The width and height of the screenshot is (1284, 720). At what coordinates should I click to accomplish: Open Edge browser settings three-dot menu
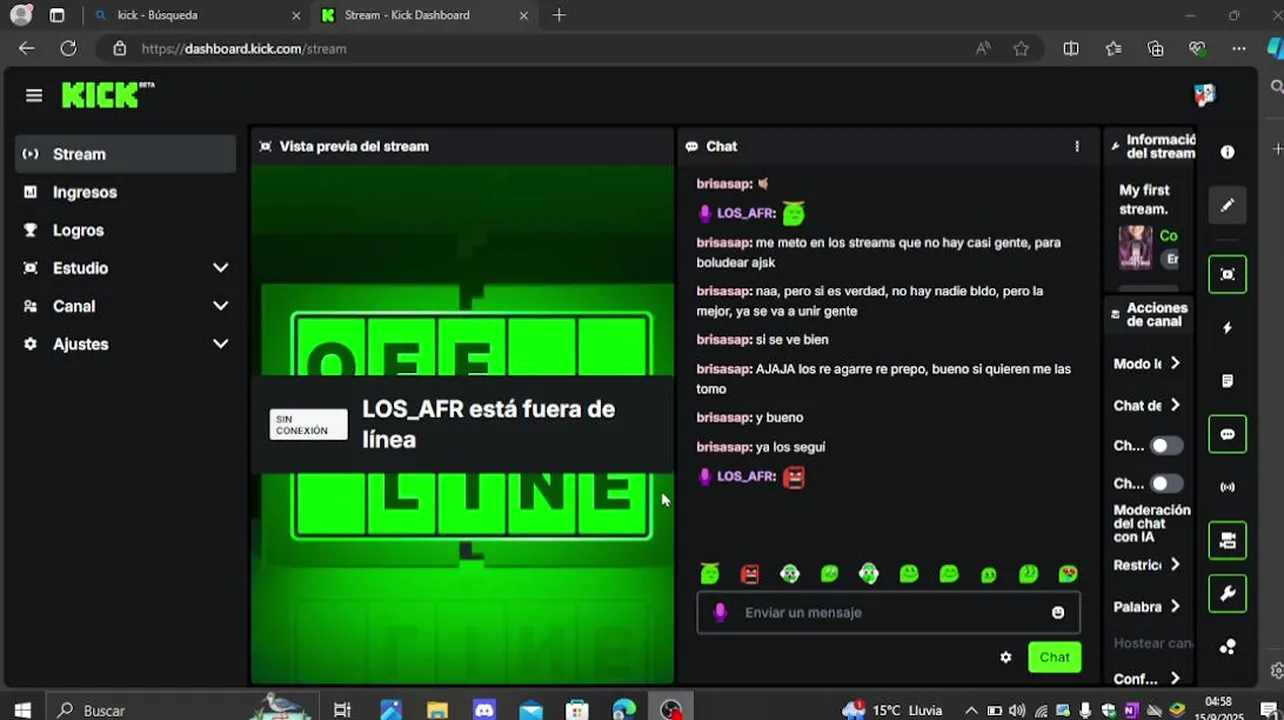pyautogui.click(x=1239, y=48)
